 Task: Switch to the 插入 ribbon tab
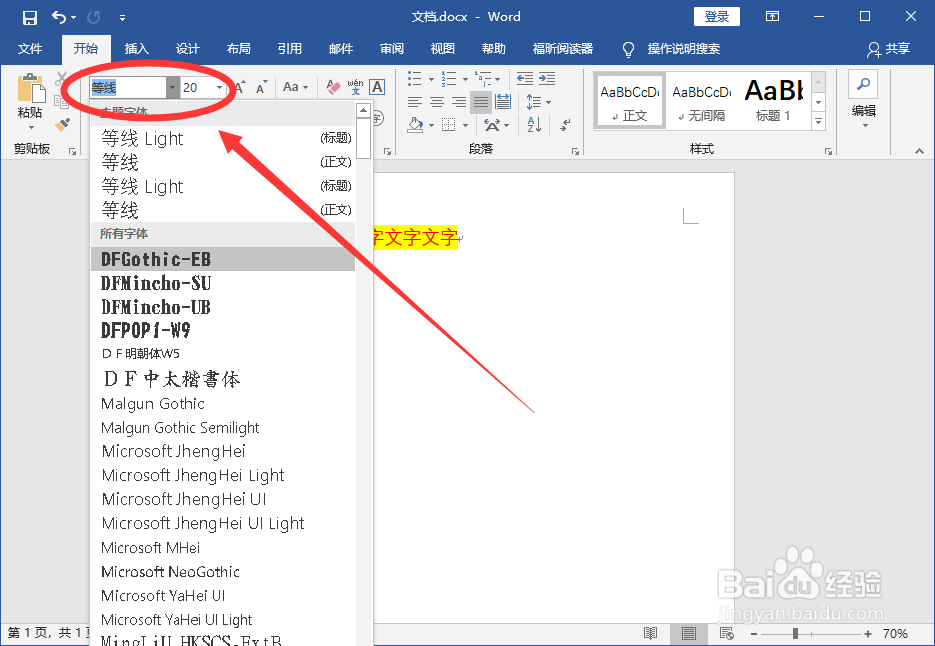point(136,49)
